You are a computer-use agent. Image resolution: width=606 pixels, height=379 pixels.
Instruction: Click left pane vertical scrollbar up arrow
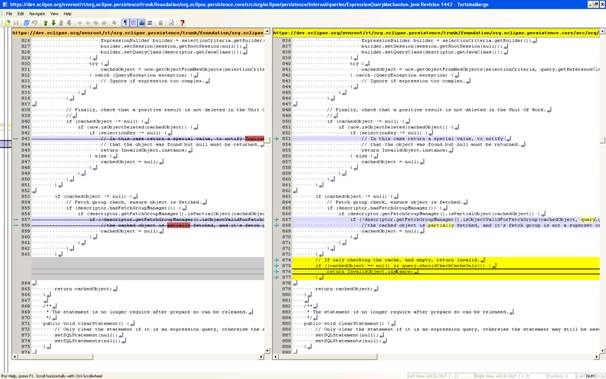pos(267,32)
